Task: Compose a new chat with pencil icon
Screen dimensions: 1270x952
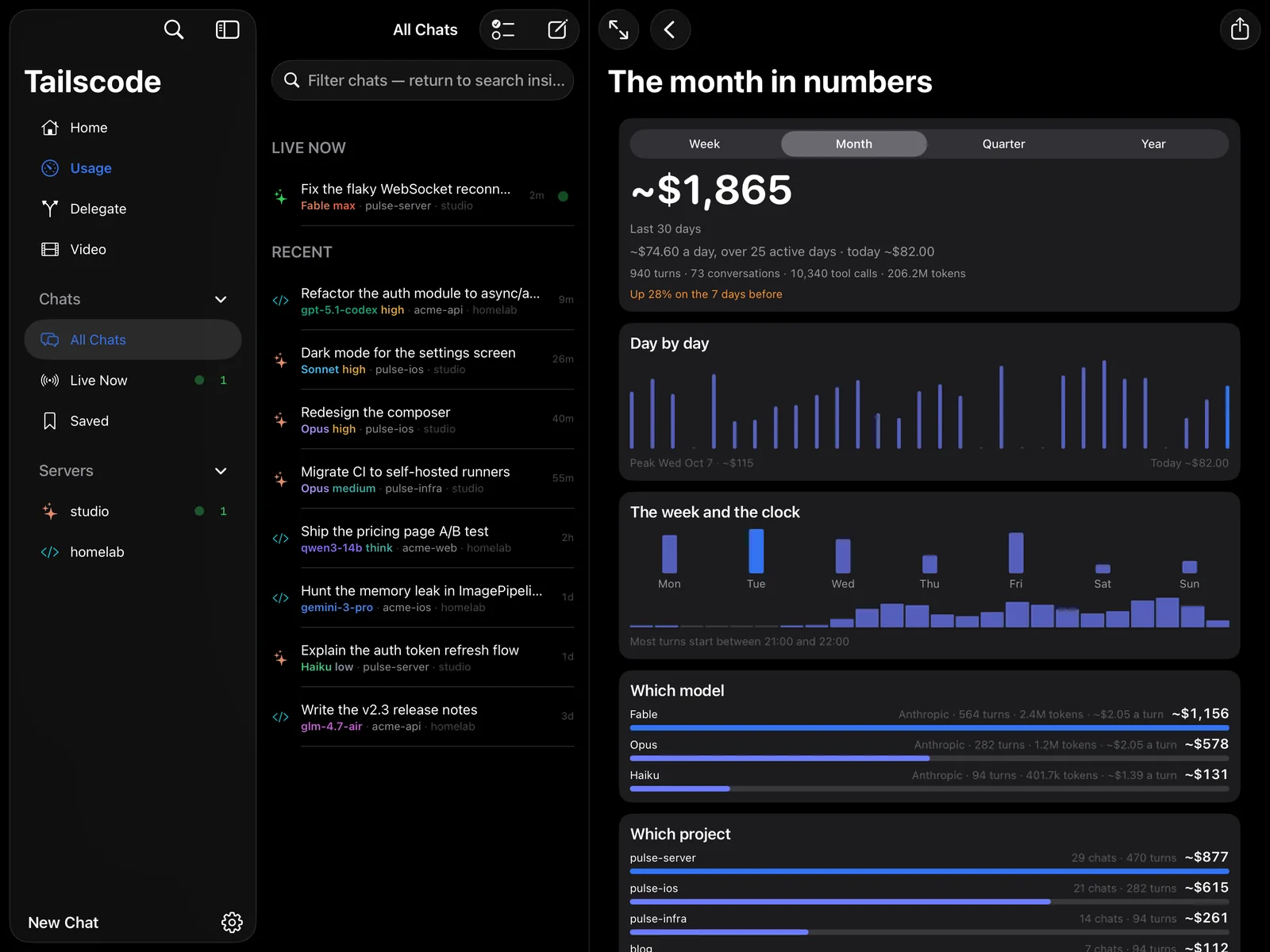Action: [x=558, y=30]
